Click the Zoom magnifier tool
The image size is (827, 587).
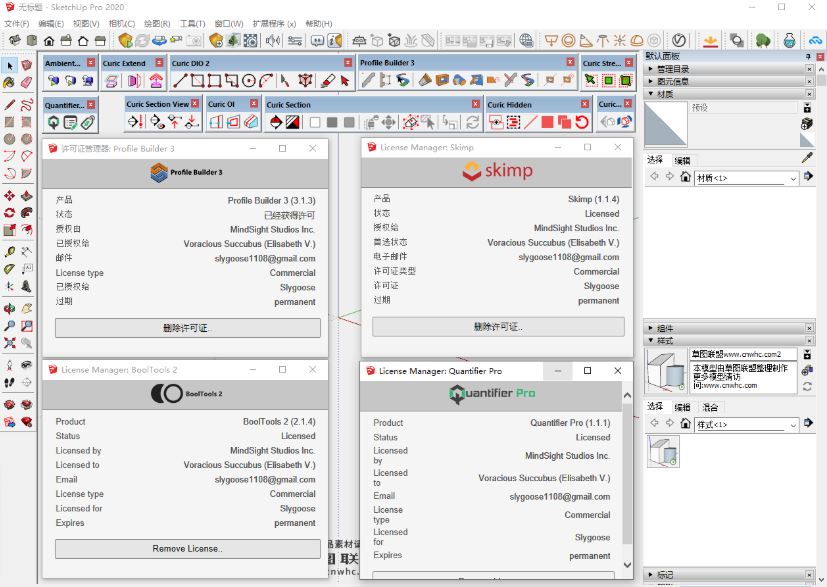pyautogui.click(x=9, y=326)
